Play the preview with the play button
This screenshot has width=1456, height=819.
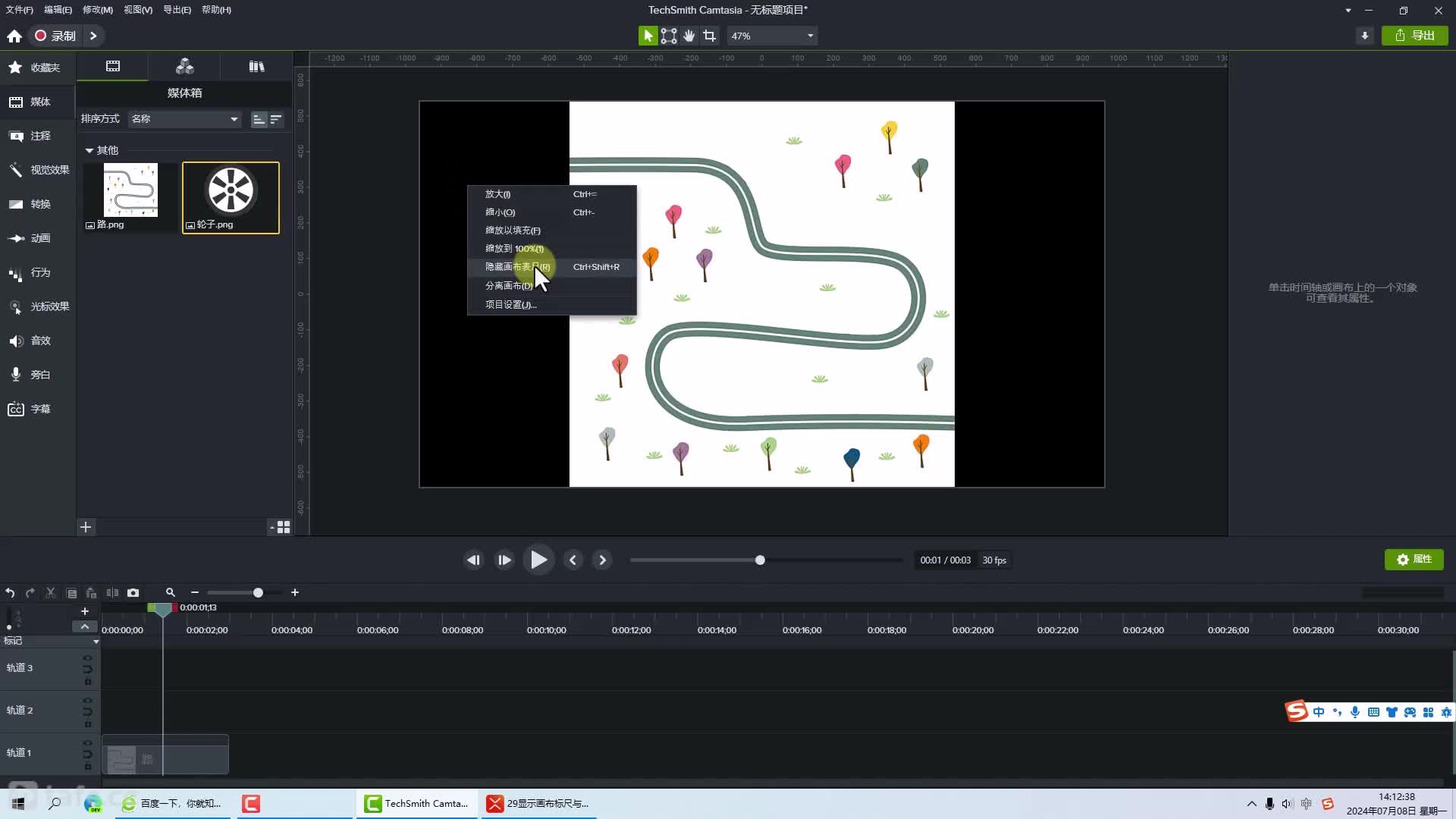click(538, 560)
